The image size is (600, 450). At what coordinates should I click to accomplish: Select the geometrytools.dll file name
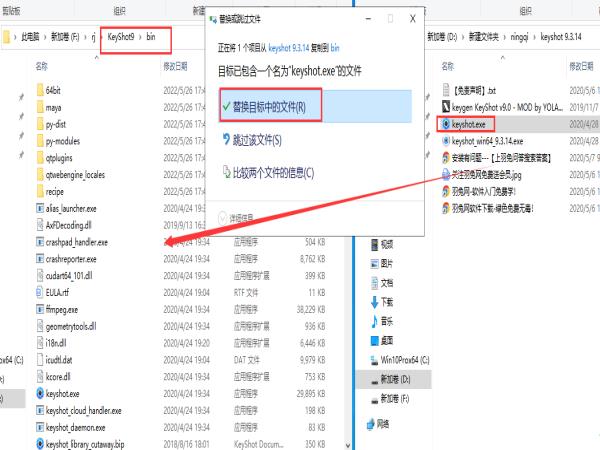pos(71,326)
